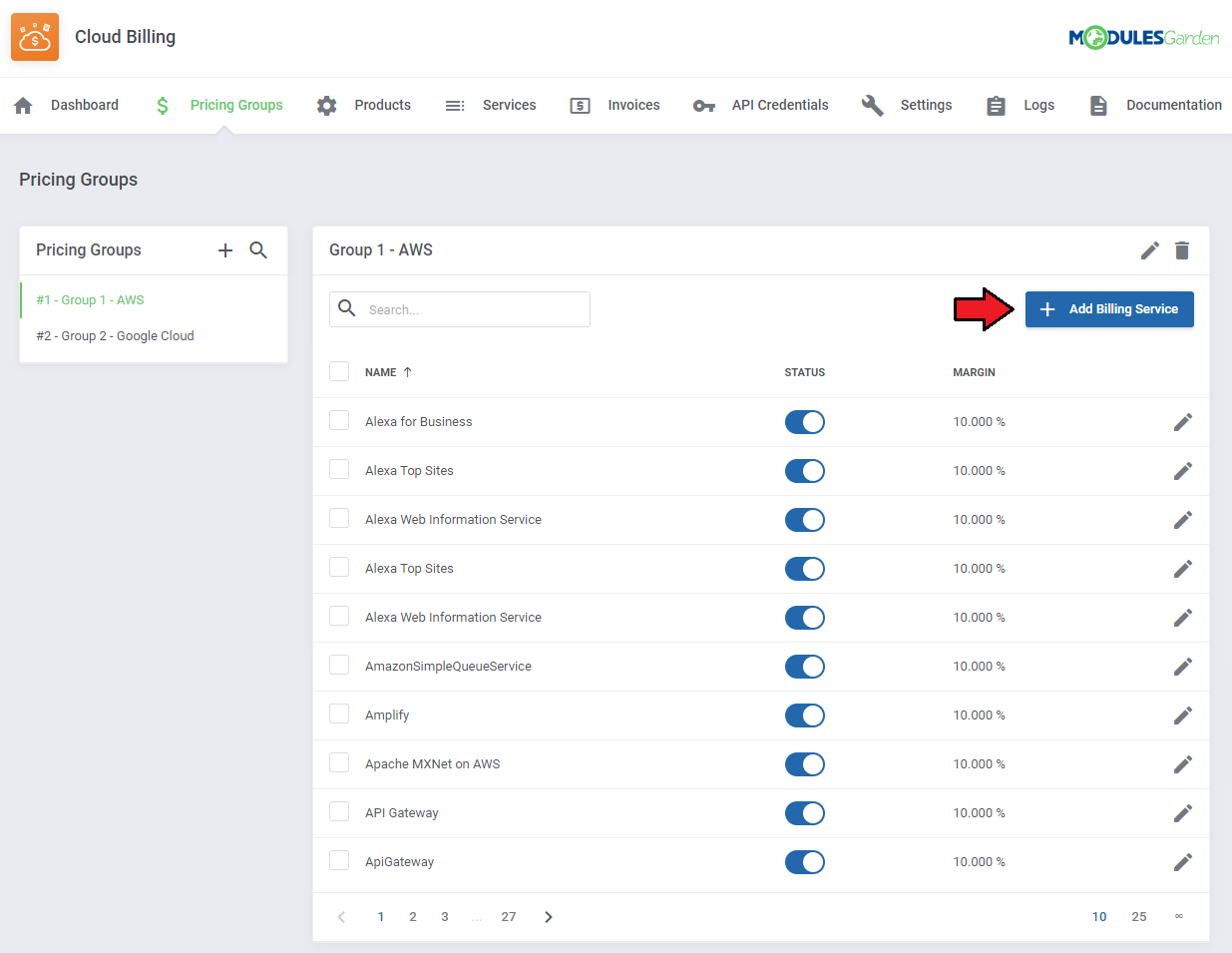Click the Cloud Billing logo icon

click(x=35, y=37)
